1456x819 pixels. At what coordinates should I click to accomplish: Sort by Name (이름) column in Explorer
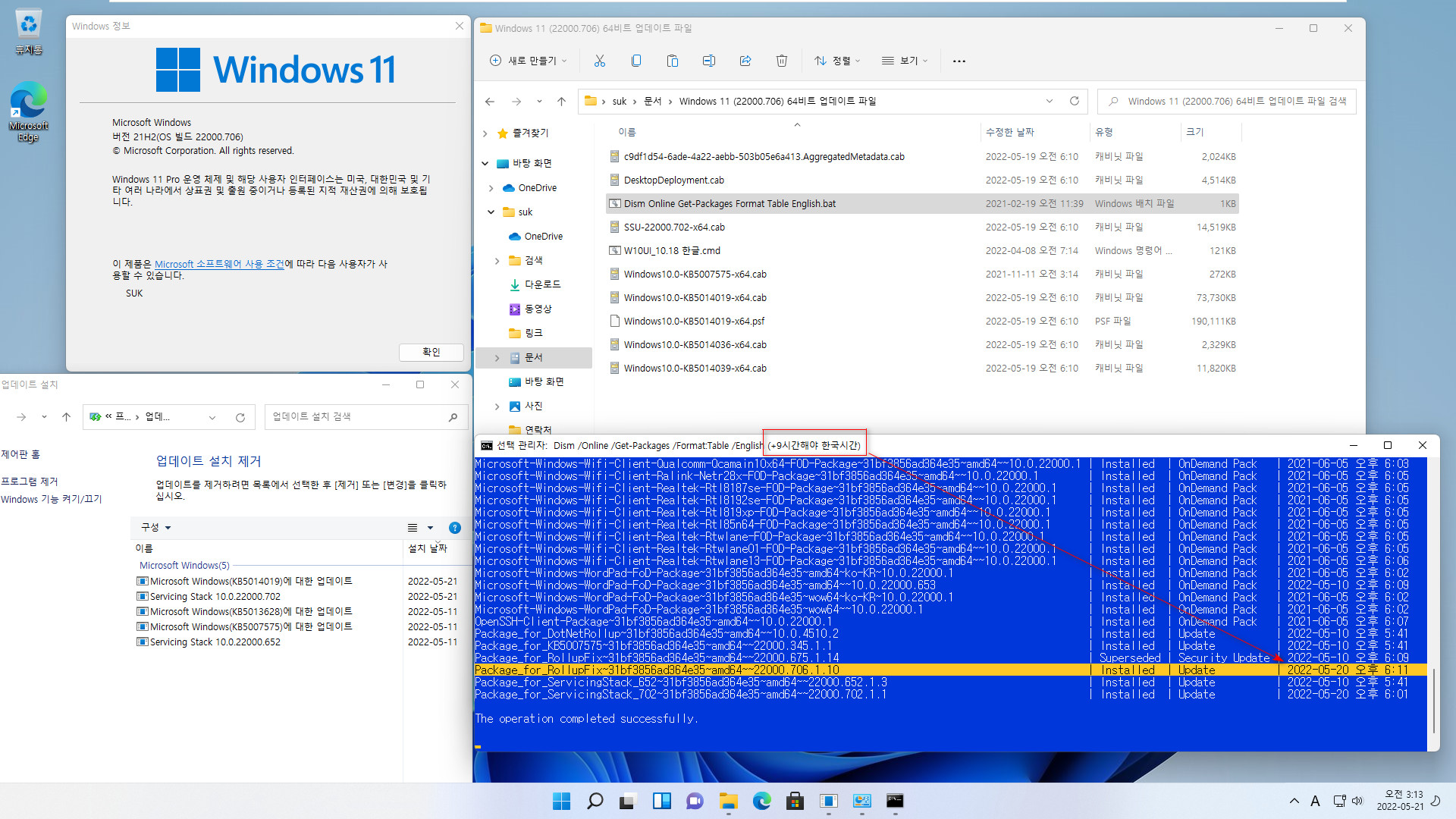coord(626,132)
